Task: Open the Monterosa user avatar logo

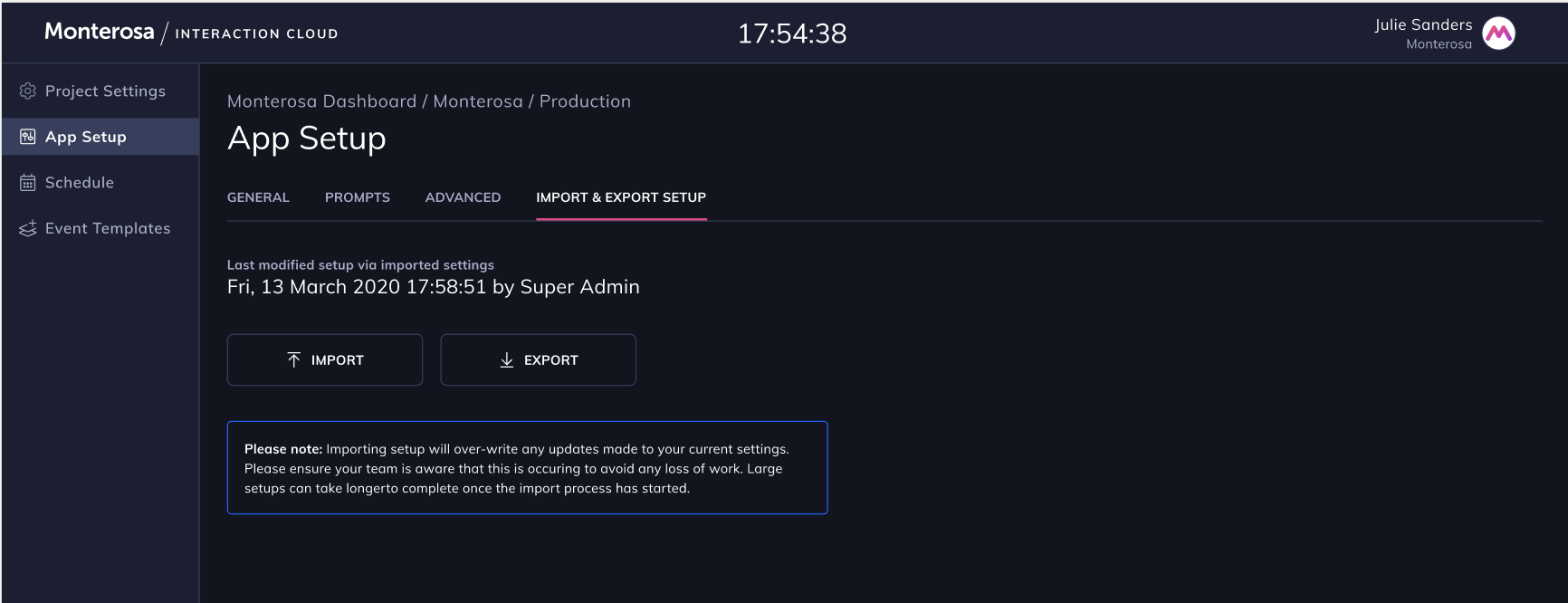Action: click(x=1499, y=33)
